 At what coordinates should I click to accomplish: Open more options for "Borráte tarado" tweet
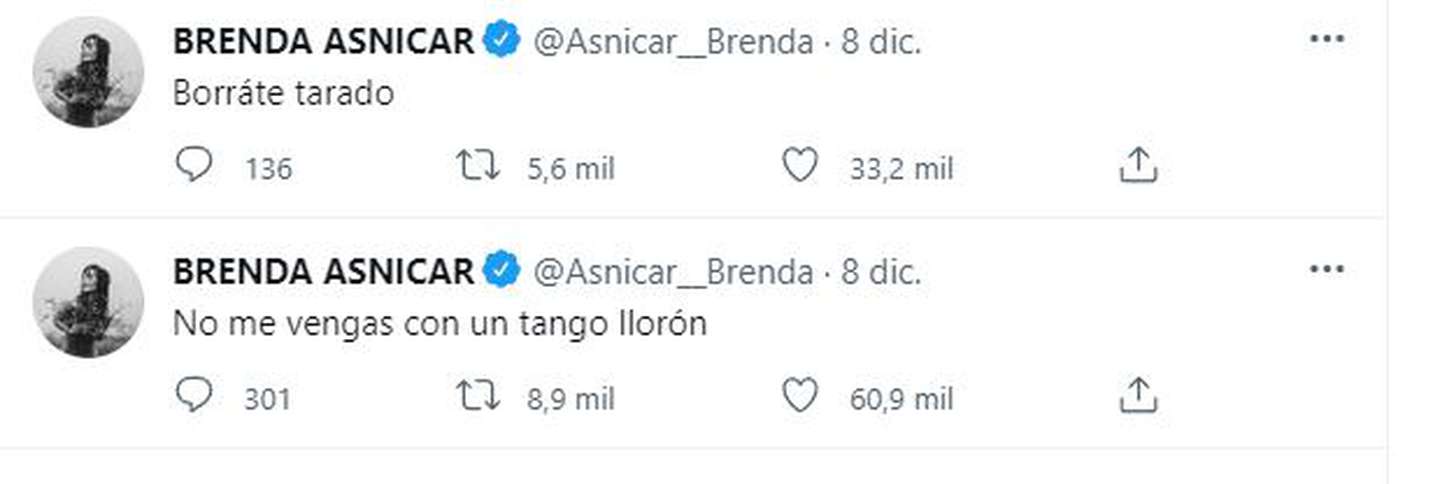click(x=1327, y=39)
